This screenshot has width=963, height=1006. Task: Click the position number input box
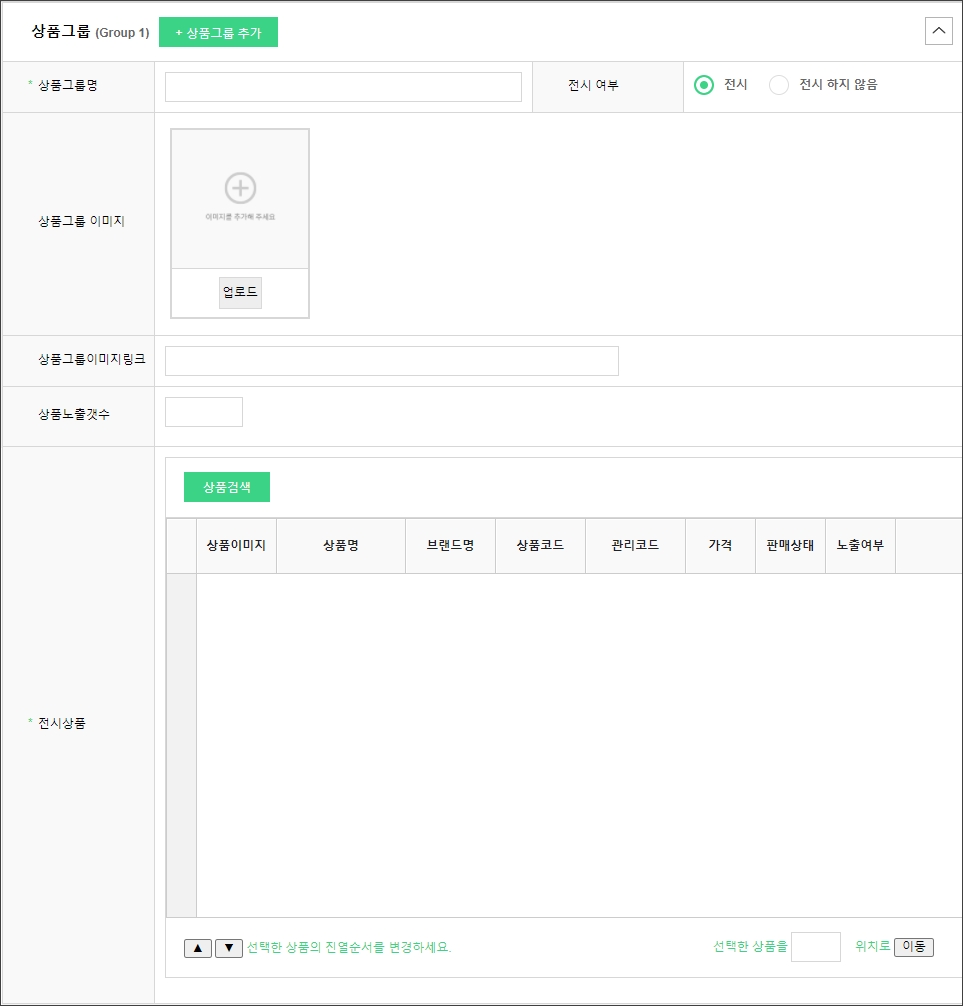(815, 947)
